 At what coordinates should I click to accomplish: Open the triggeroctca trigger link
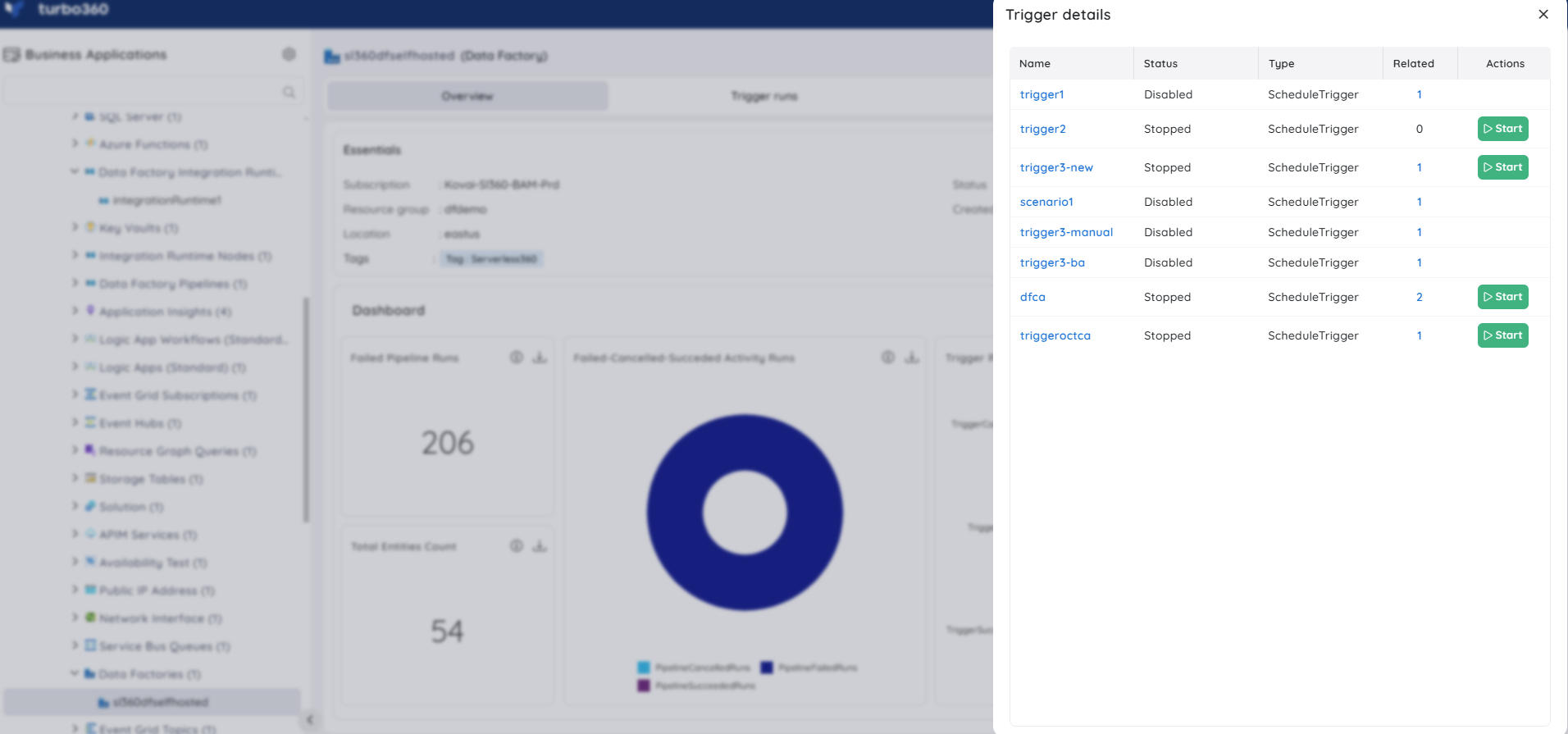[1055, 335]
